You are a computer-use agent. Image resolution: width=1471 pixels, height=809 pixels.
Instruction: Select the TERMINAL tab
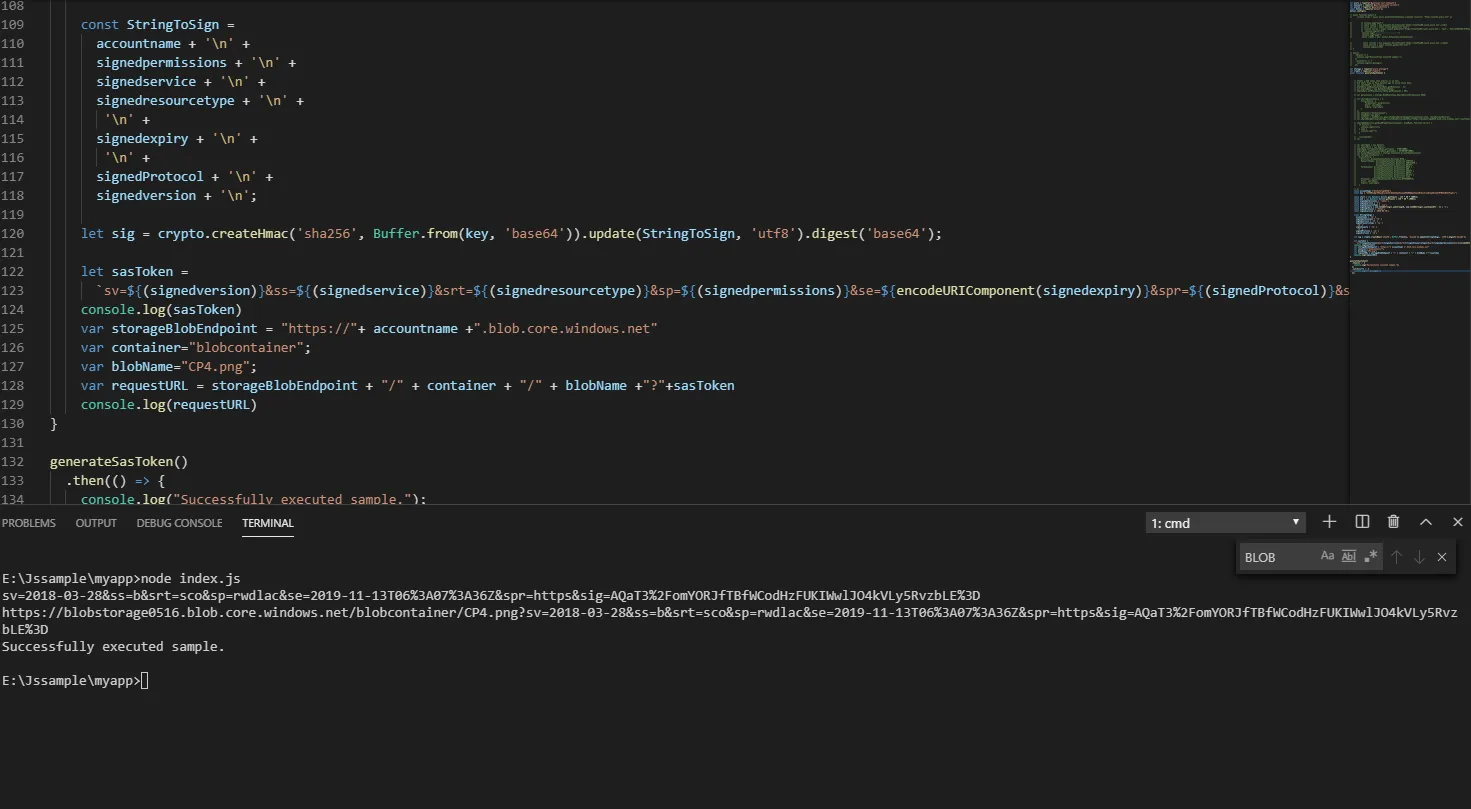(x=268, y=523)
